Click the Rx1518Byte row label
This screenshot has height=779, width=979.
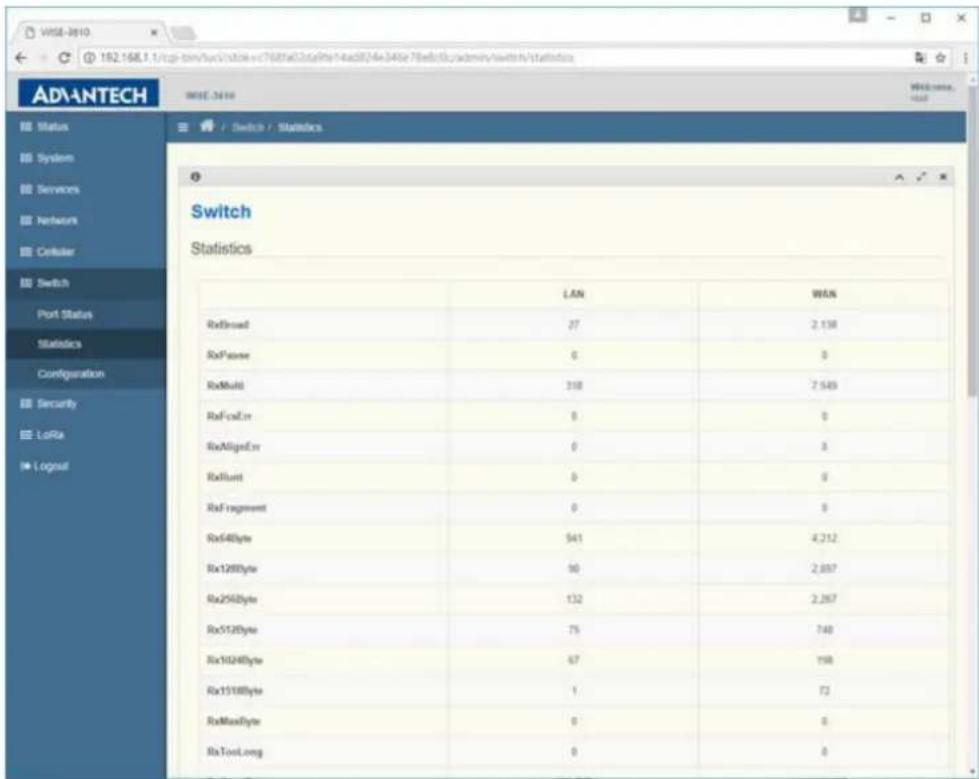[x=235, y=691]
